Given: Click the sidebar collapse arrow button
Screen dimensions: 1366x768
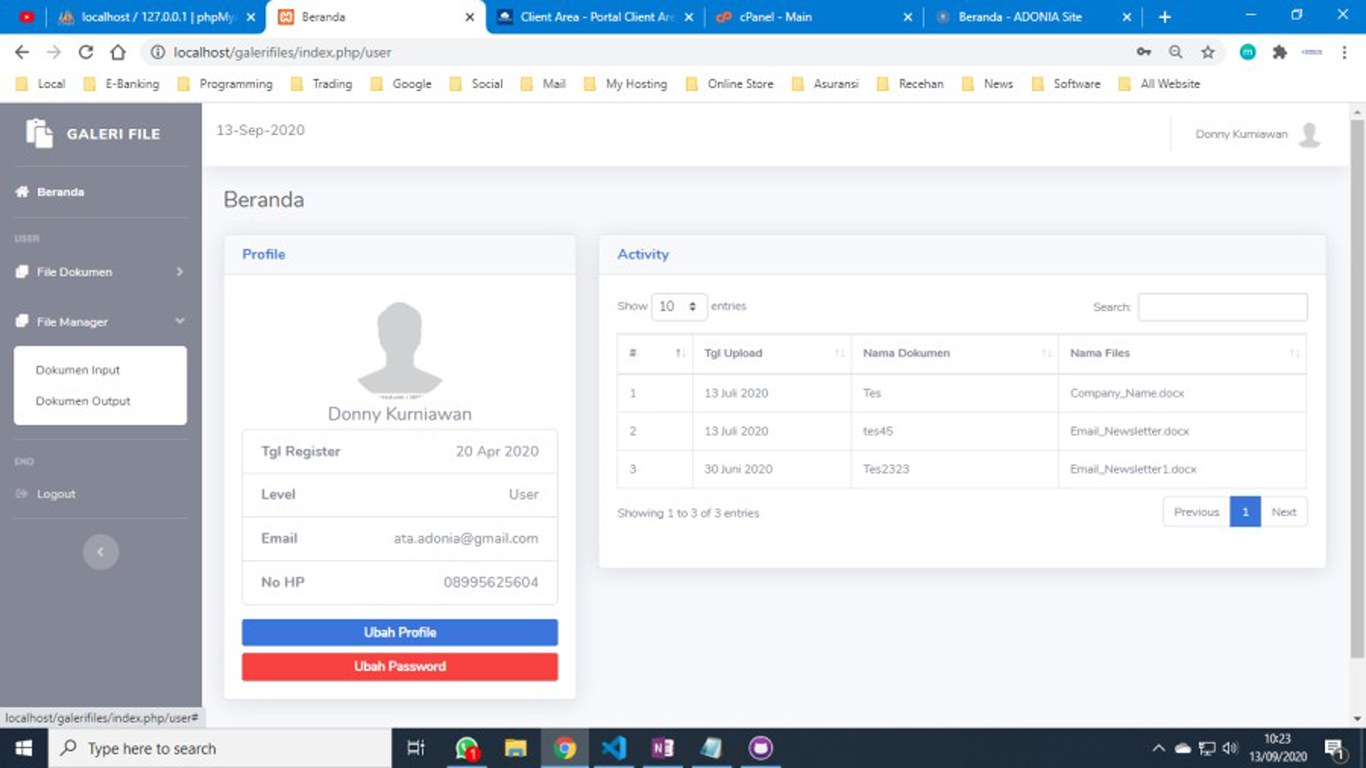Looking at the screenshot, I should click(100, 552).
